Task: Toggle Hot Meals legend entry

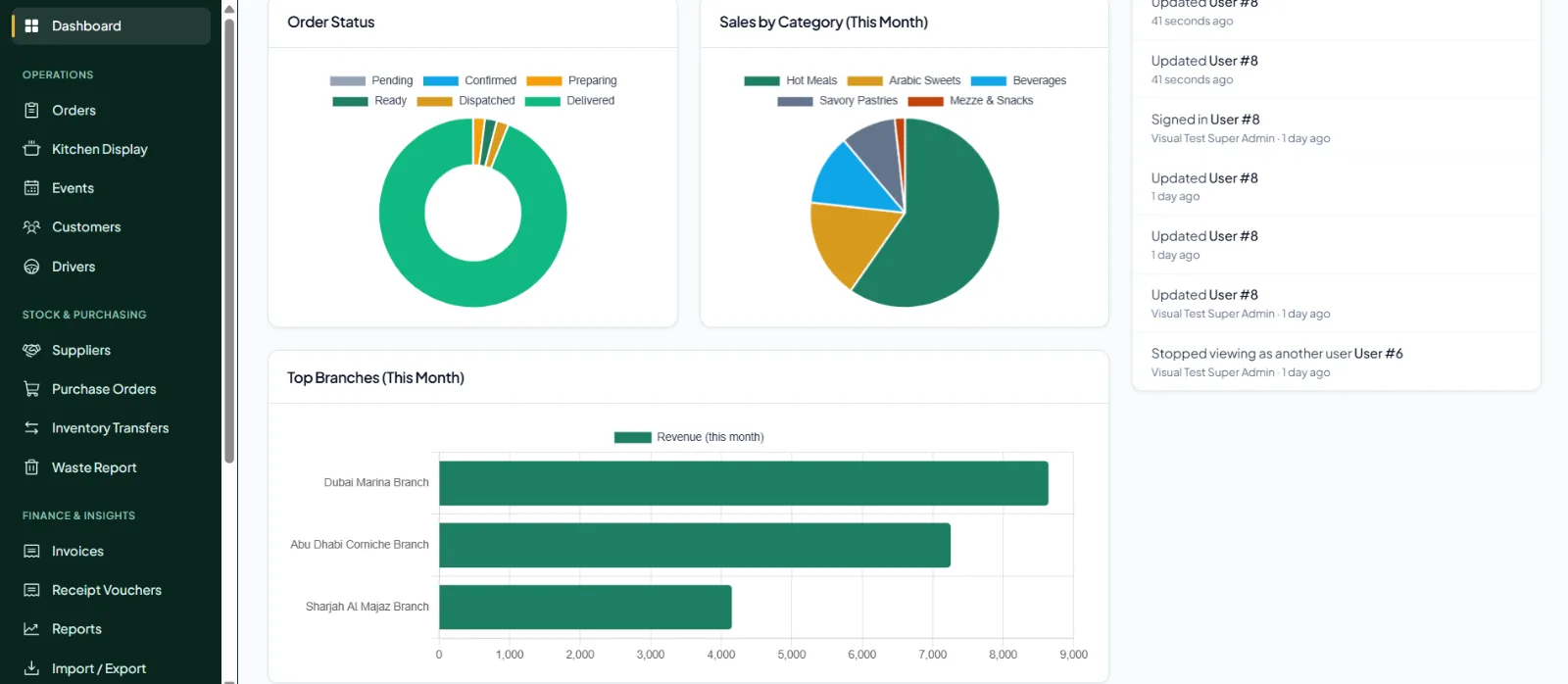Action: point(790,80)
